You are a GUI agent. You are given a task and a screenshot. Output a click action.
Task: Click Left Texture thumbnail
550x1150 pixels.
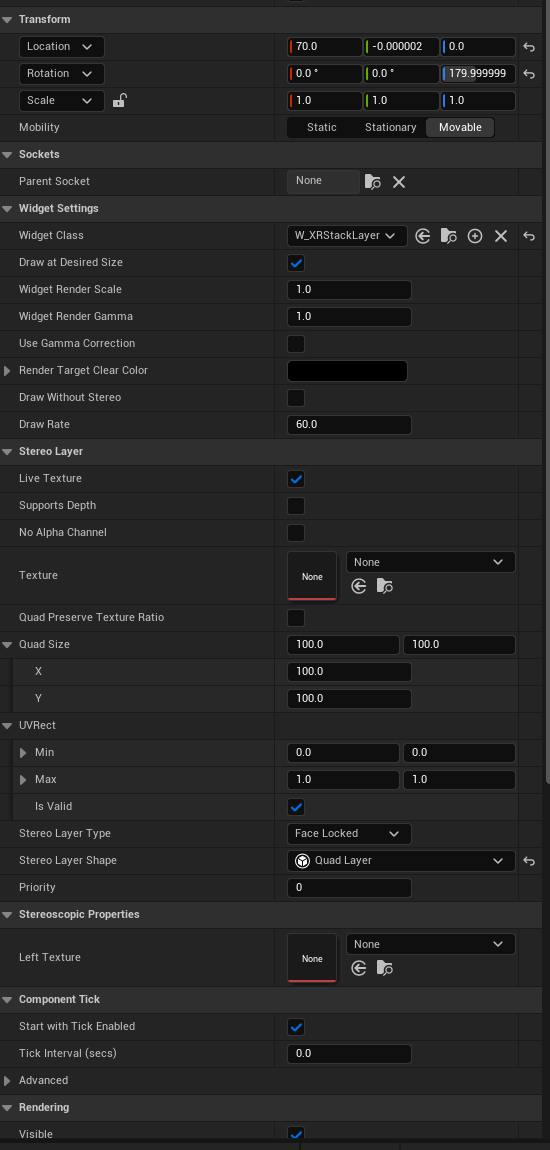click(312, 958)
